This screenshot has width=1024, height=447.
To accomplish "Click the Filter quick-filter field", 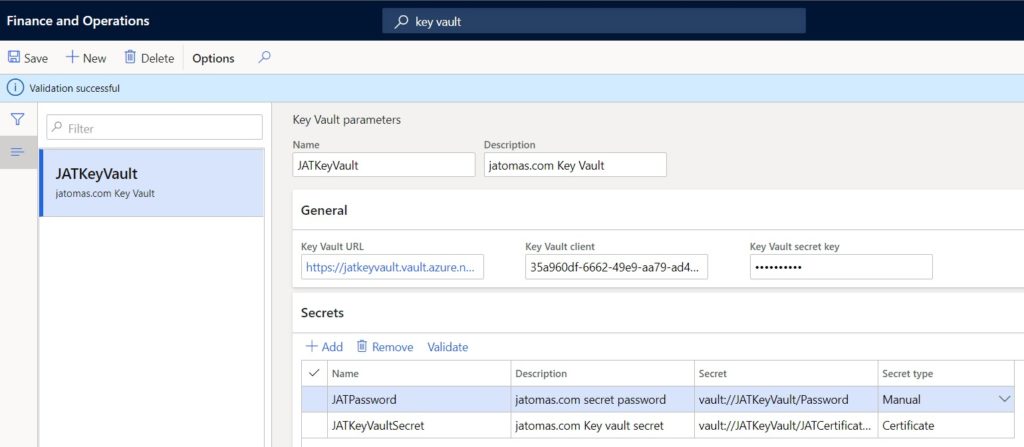I will coord(154,128).
